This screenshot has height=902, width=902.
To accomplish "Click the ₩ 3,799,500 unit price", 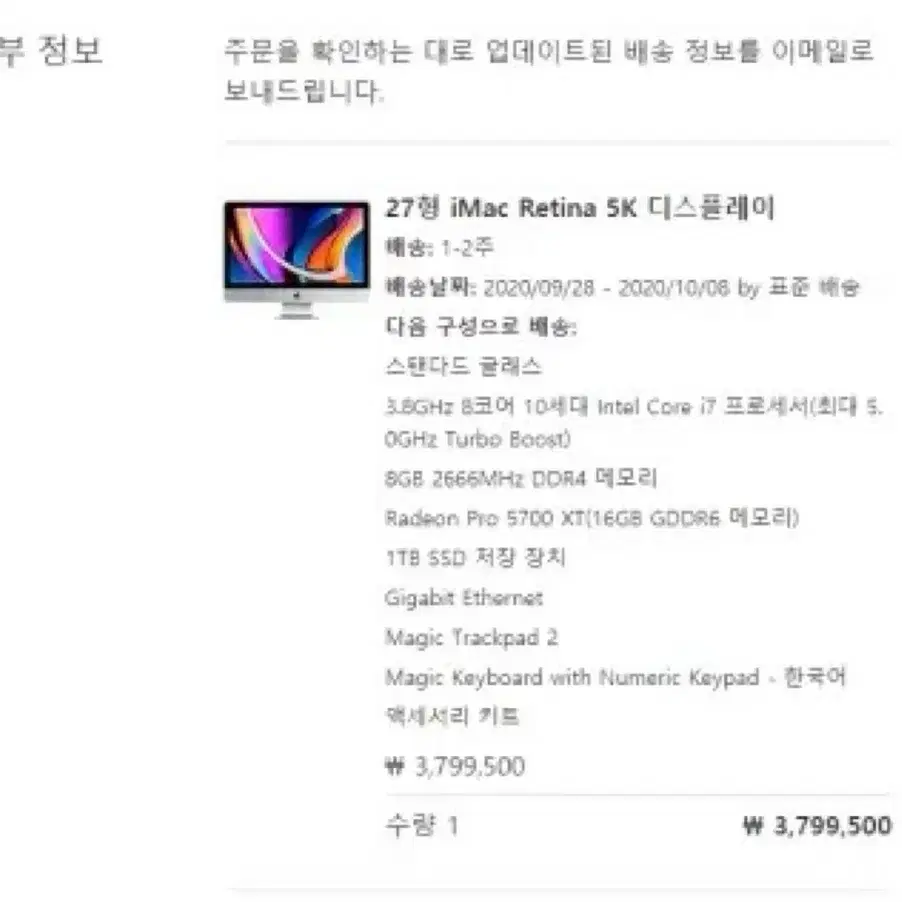I will 454,766.
